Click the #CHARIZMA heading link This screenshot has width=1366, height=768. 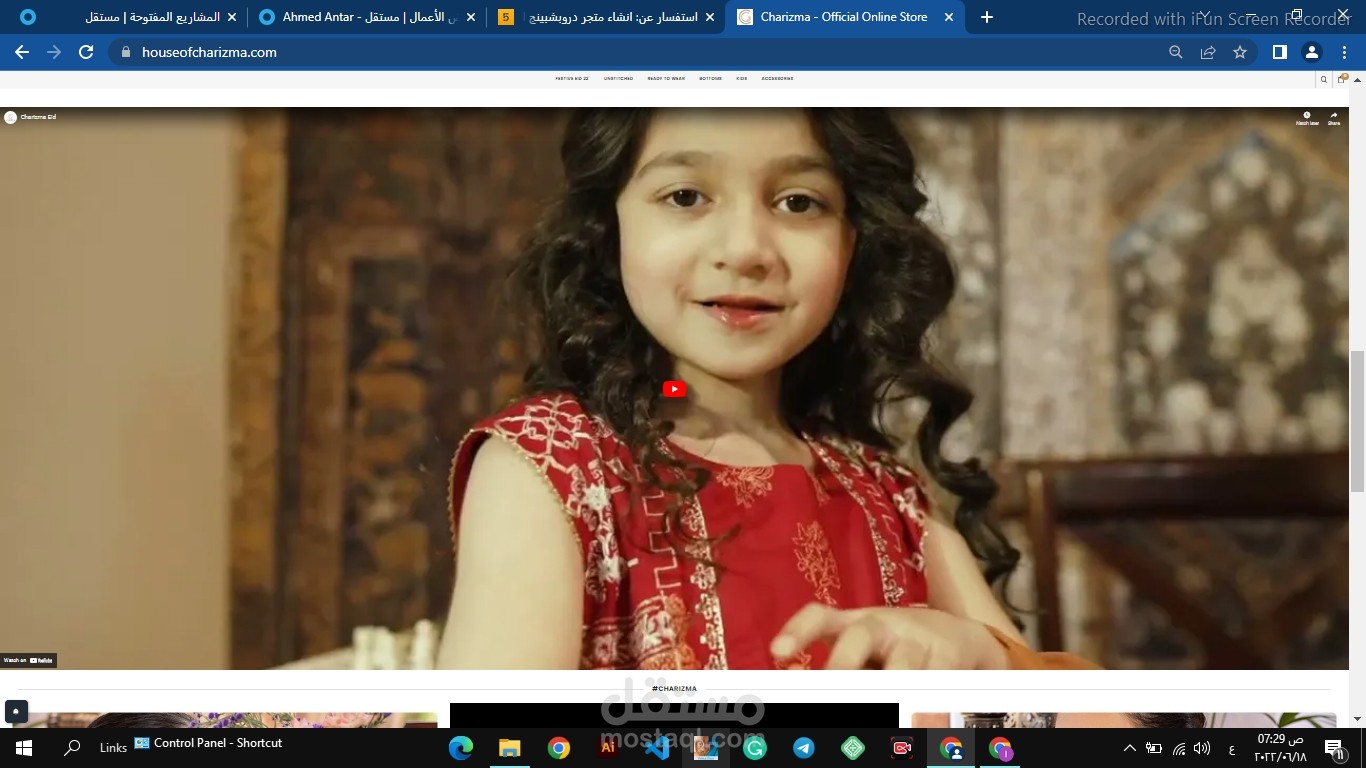pyautogui.click(x=674, y=688)
